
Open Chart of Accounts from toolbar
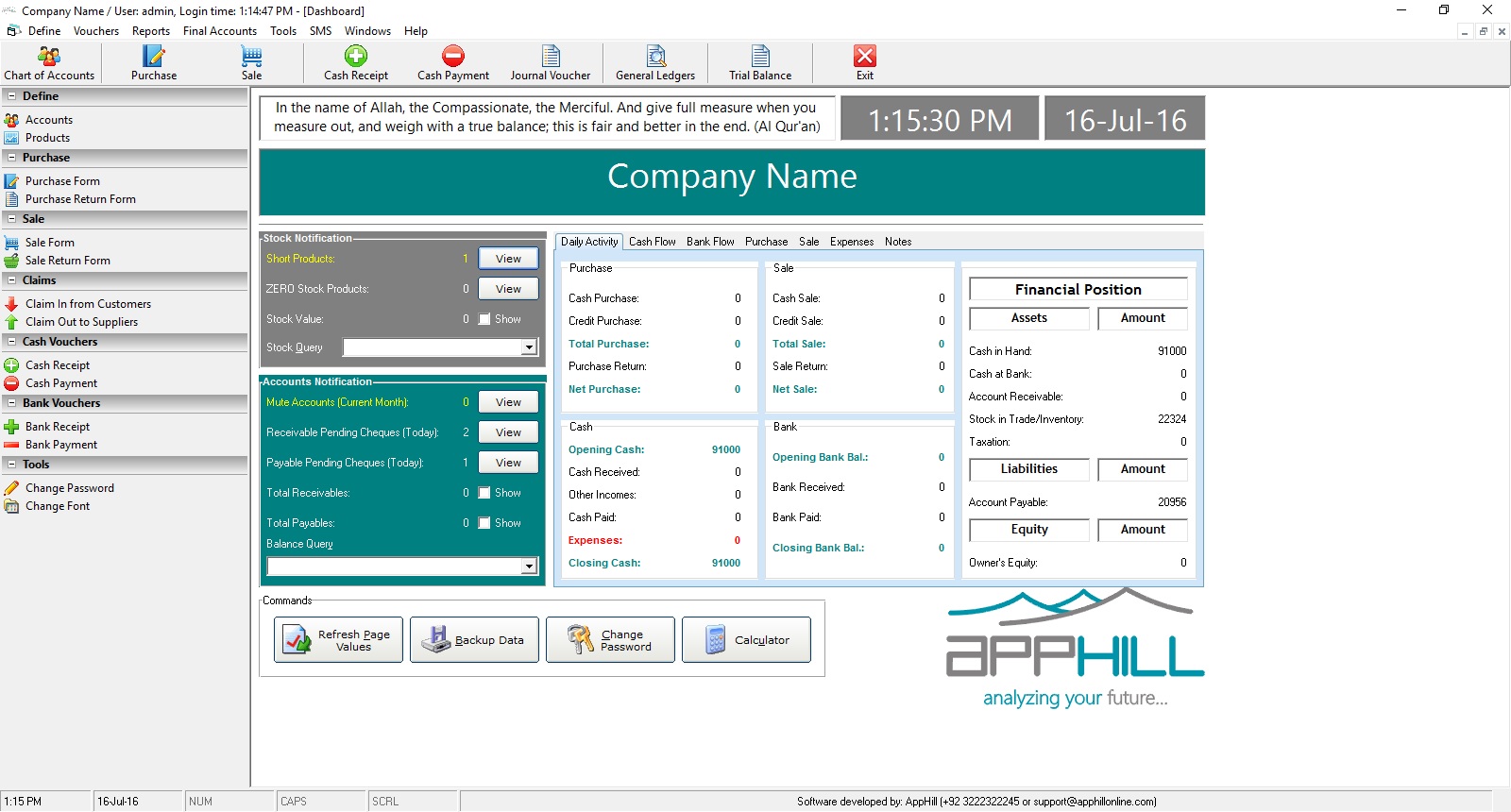click(49, 63)
